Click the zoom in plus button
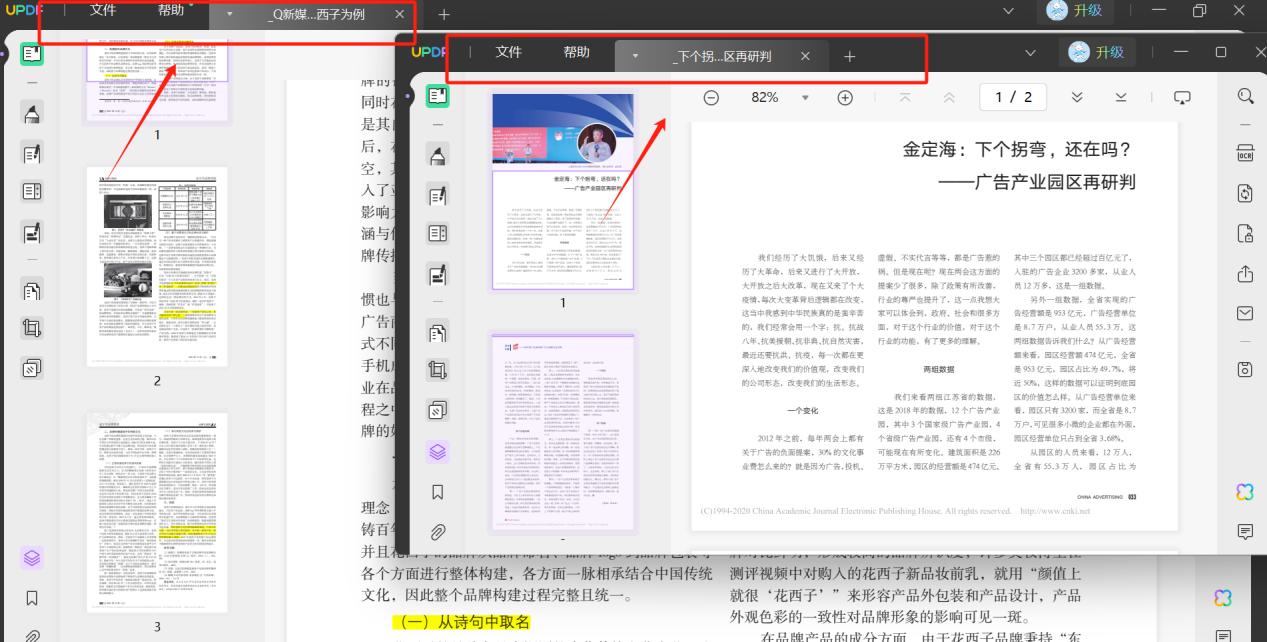 tap(845, 97)
